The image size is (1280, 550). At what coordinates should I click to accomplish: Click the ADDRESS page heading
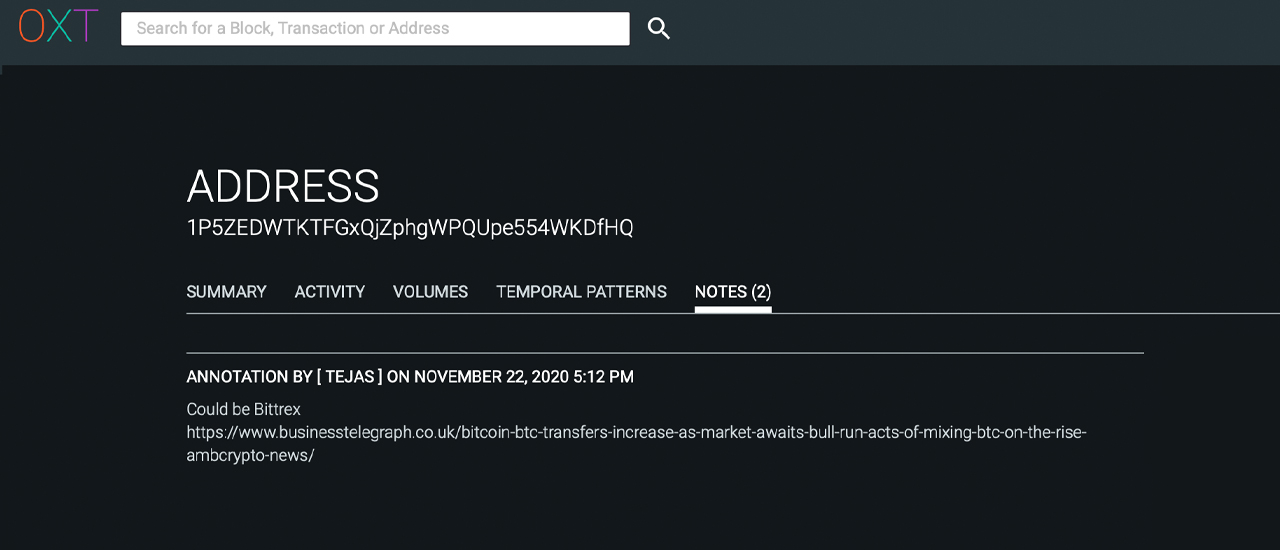pyautogui.click(x=283, y=187)
